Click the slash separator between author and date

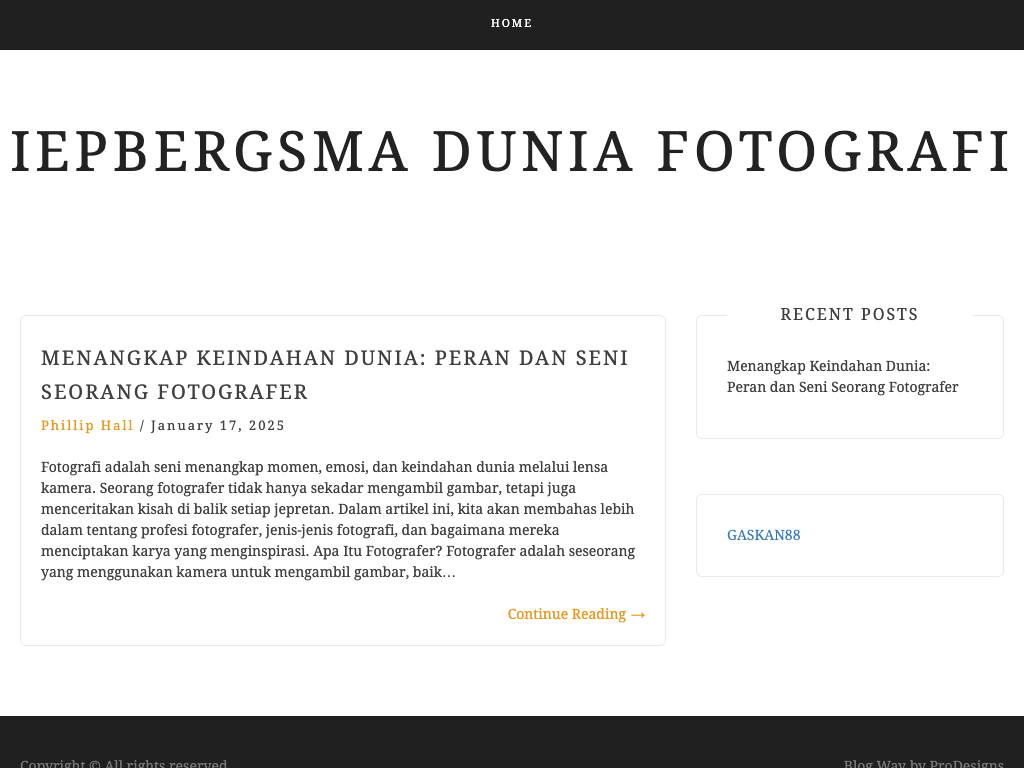pyautogui.click(x=142, y=425)
